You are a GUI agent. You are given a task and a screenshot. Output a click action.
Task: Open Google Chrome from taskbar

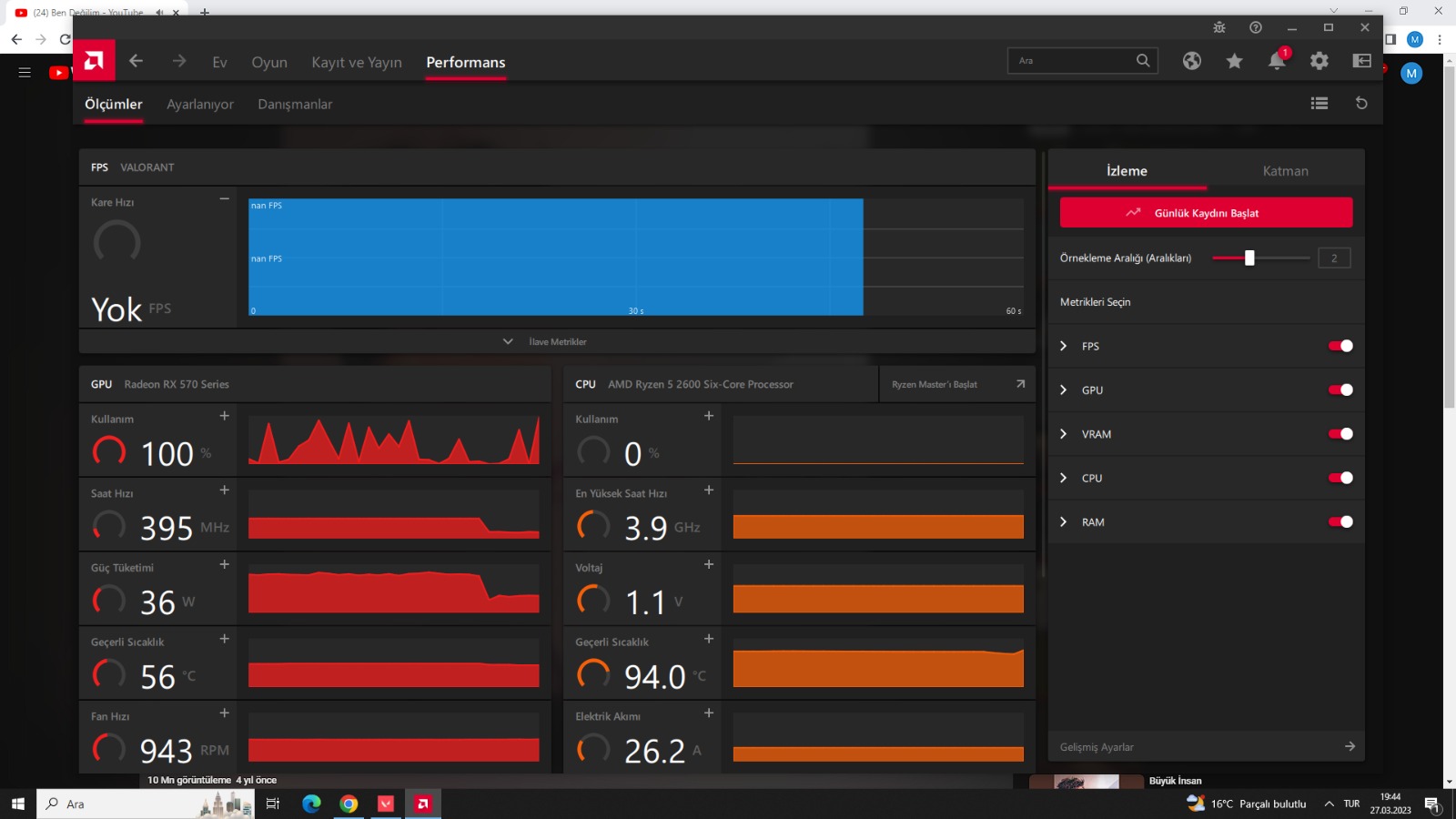(349, 804)
